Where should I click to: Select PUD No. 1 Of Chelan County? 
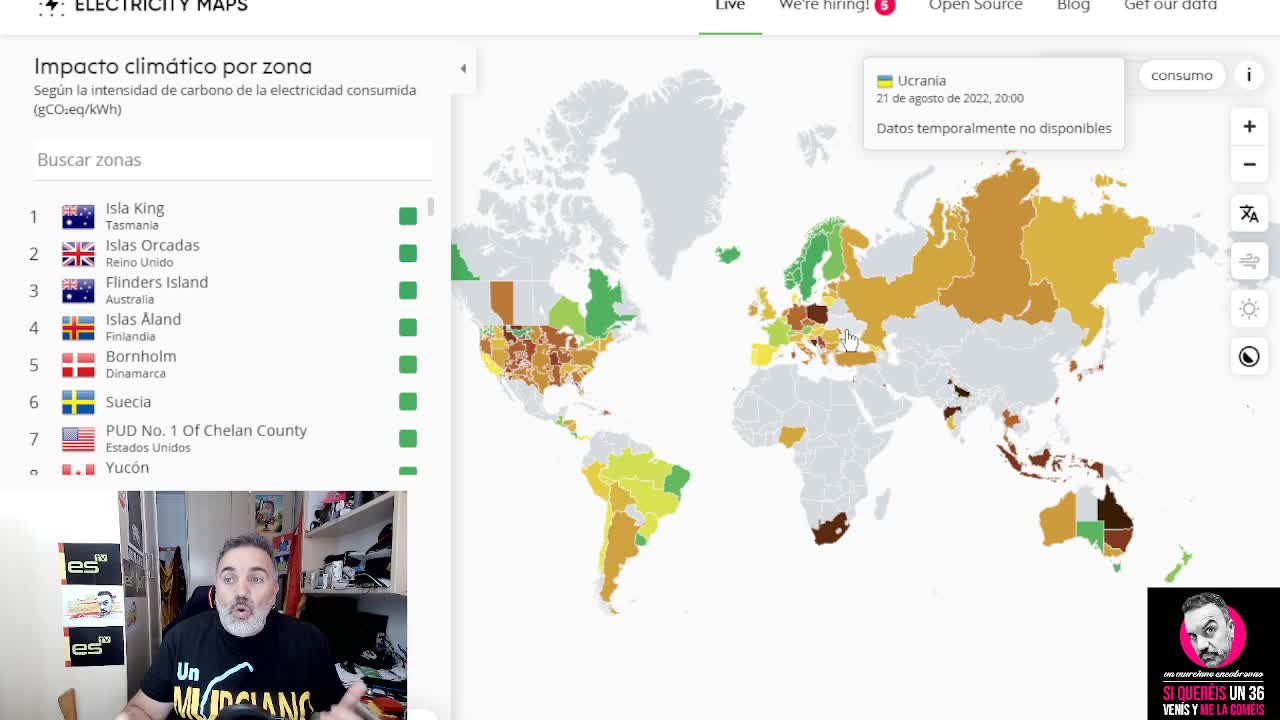(225, 438)
